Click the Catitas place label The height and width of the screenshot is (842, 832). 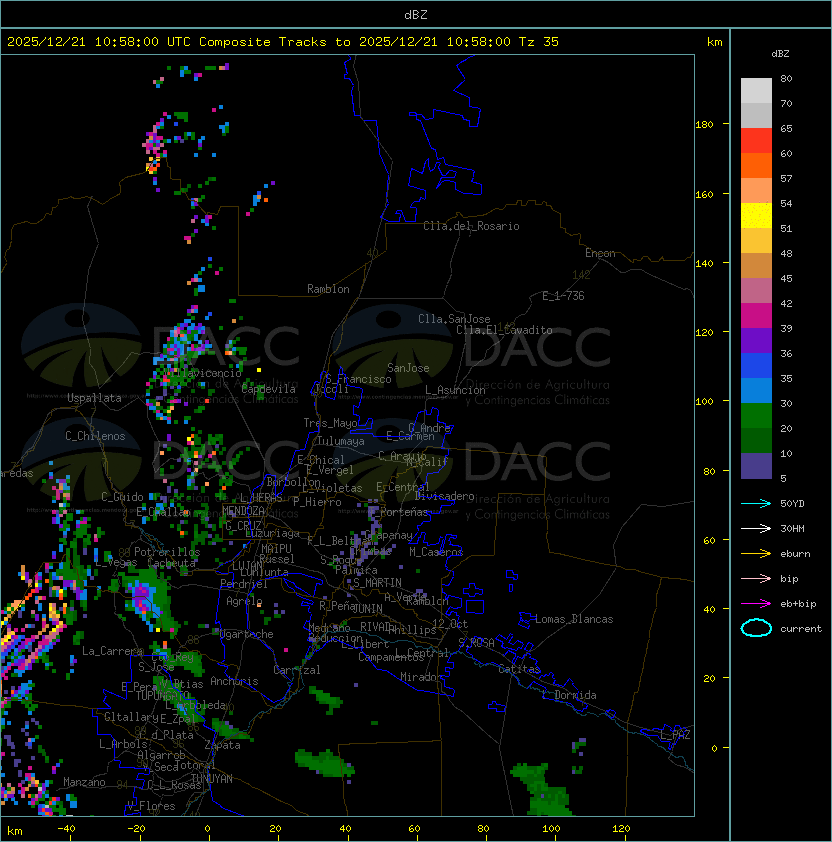(519, 669)
